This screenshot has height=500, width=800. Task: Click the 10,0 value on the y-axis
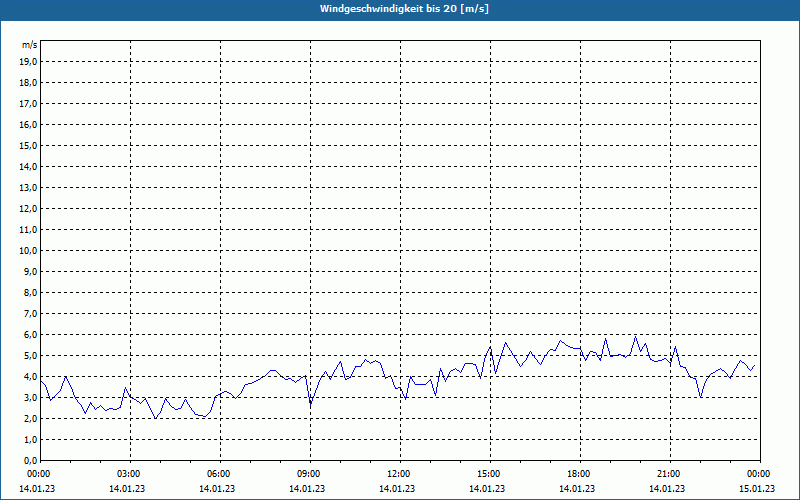29,250
